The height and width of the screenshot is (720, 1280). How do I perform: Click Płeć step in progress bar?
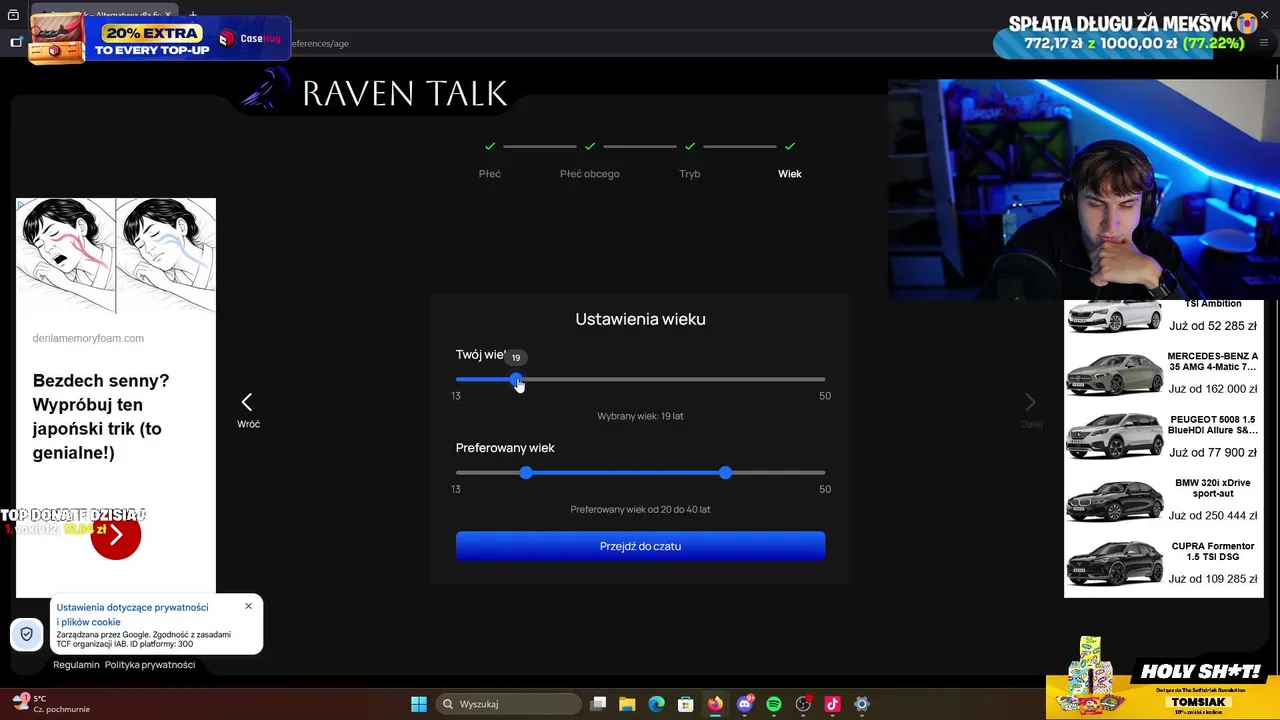490,174
